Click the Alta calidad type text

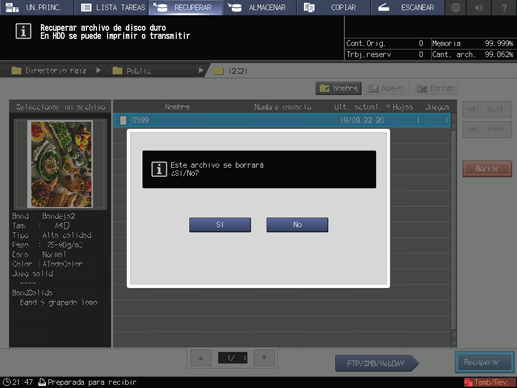67,235
